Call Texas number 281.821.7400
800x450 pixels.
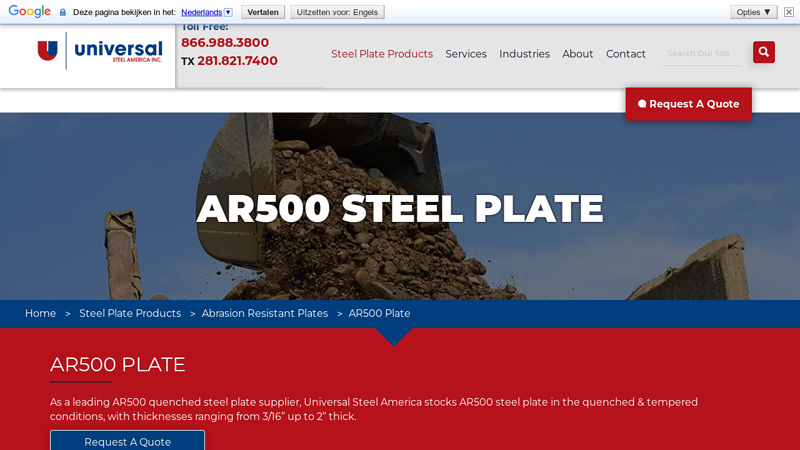pyautogui.click(x=237, y=61)
